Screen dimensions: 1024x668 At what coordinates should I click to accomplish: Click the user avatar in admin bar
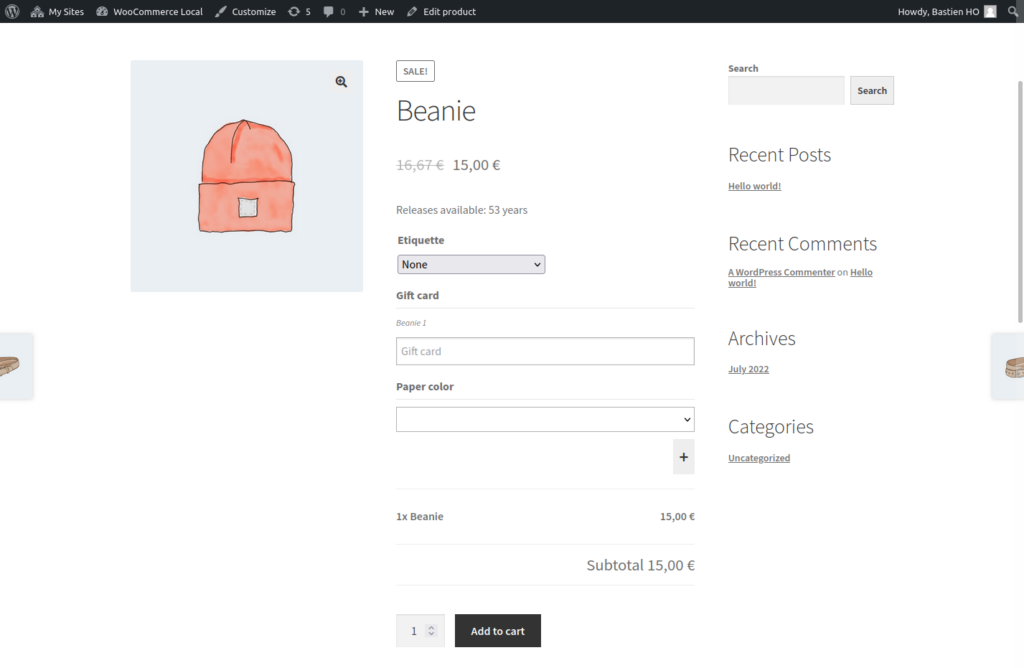990,11
